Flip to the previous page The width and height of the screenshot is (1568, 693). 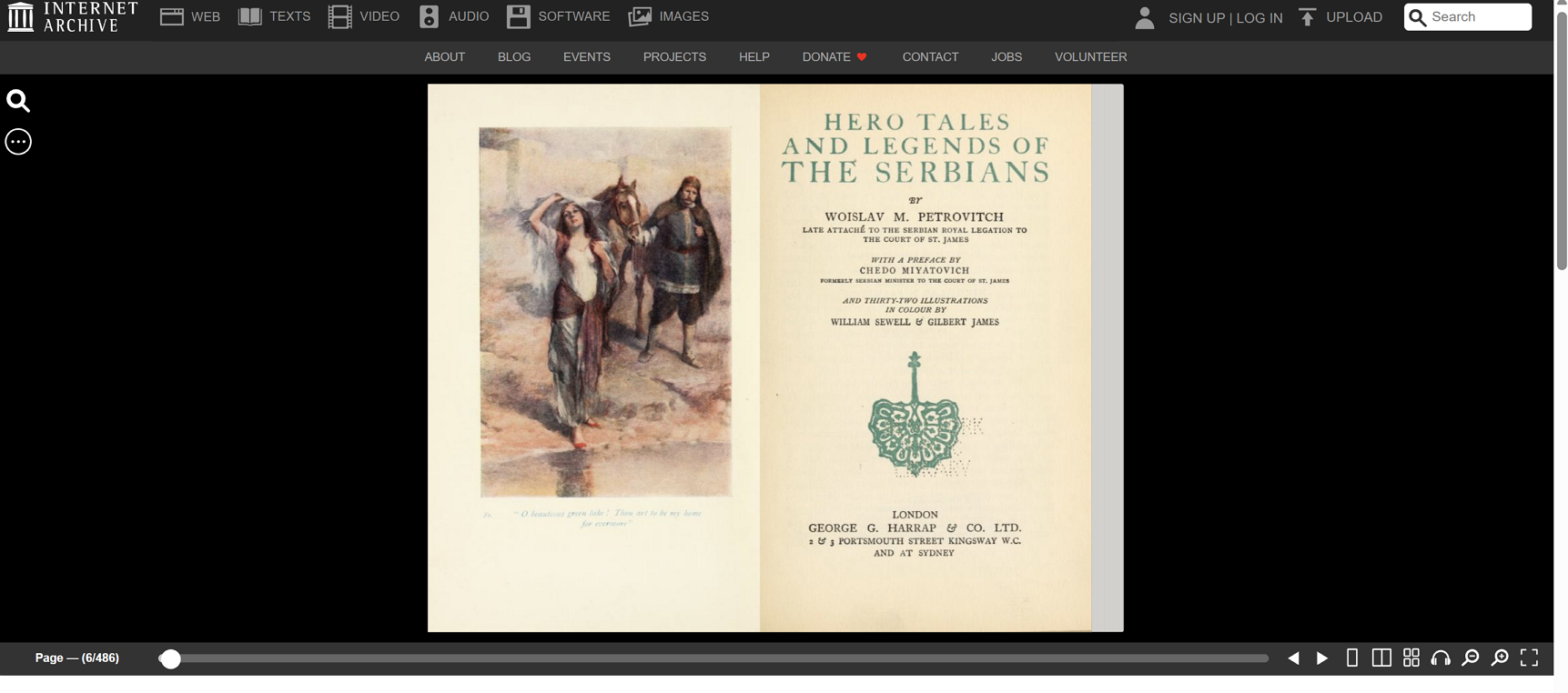[1293, 658]
